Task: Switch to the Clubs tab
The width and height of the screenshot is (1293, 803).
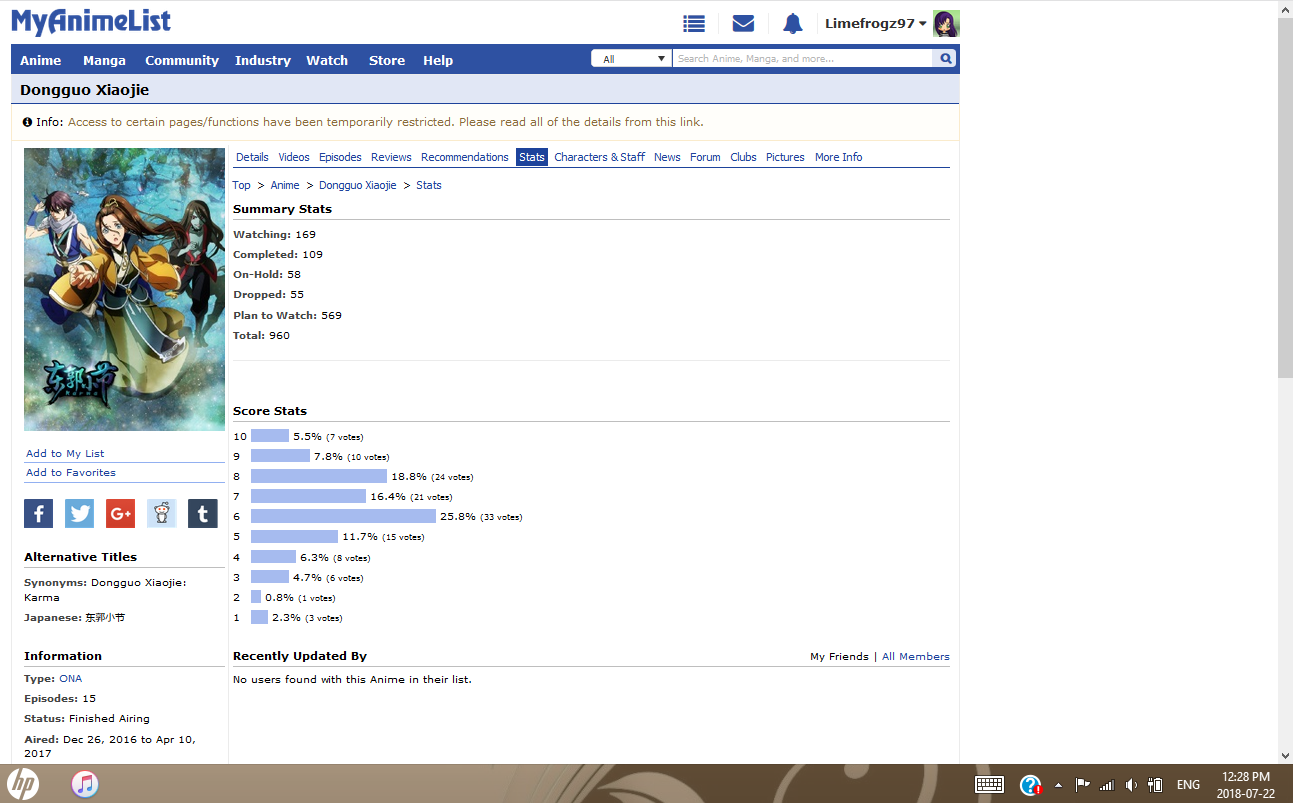Action: click(x=743, y=157)
